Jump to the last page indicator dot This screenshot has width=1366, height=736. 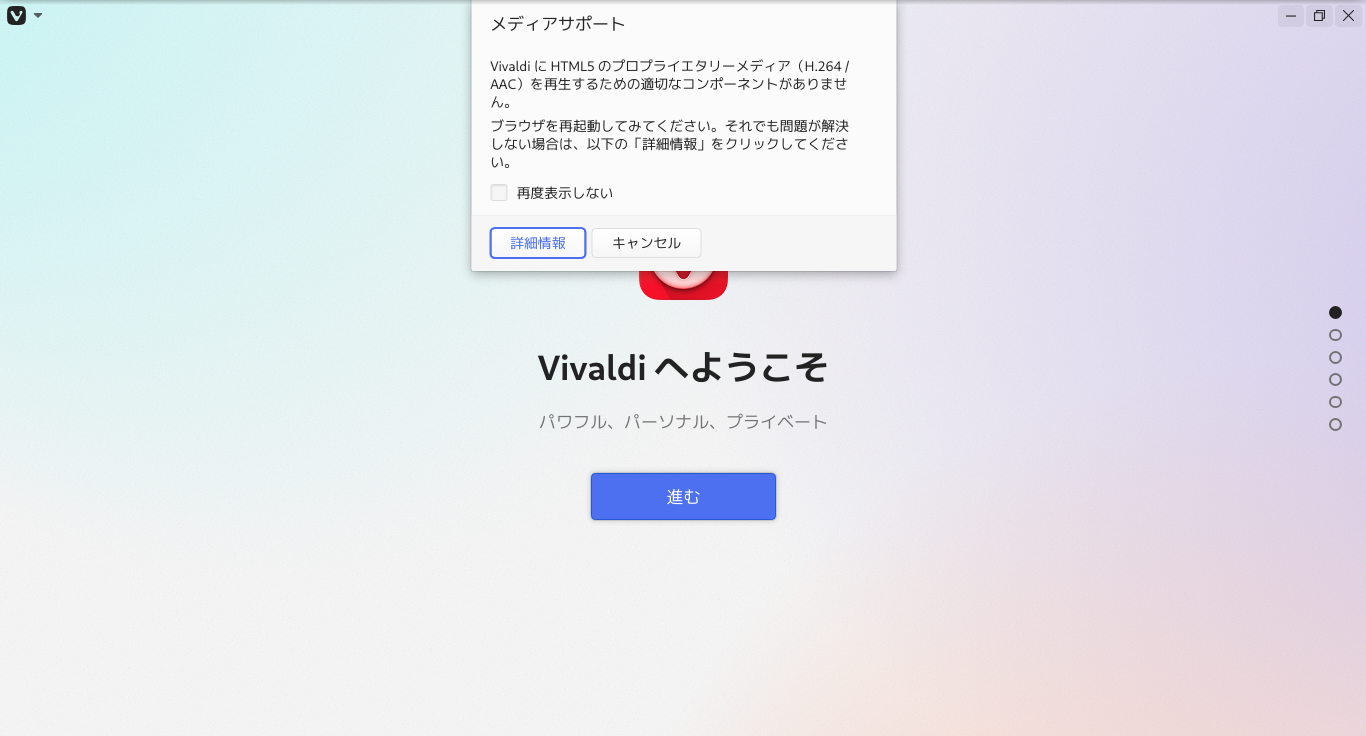click(x=1335, y=425)
